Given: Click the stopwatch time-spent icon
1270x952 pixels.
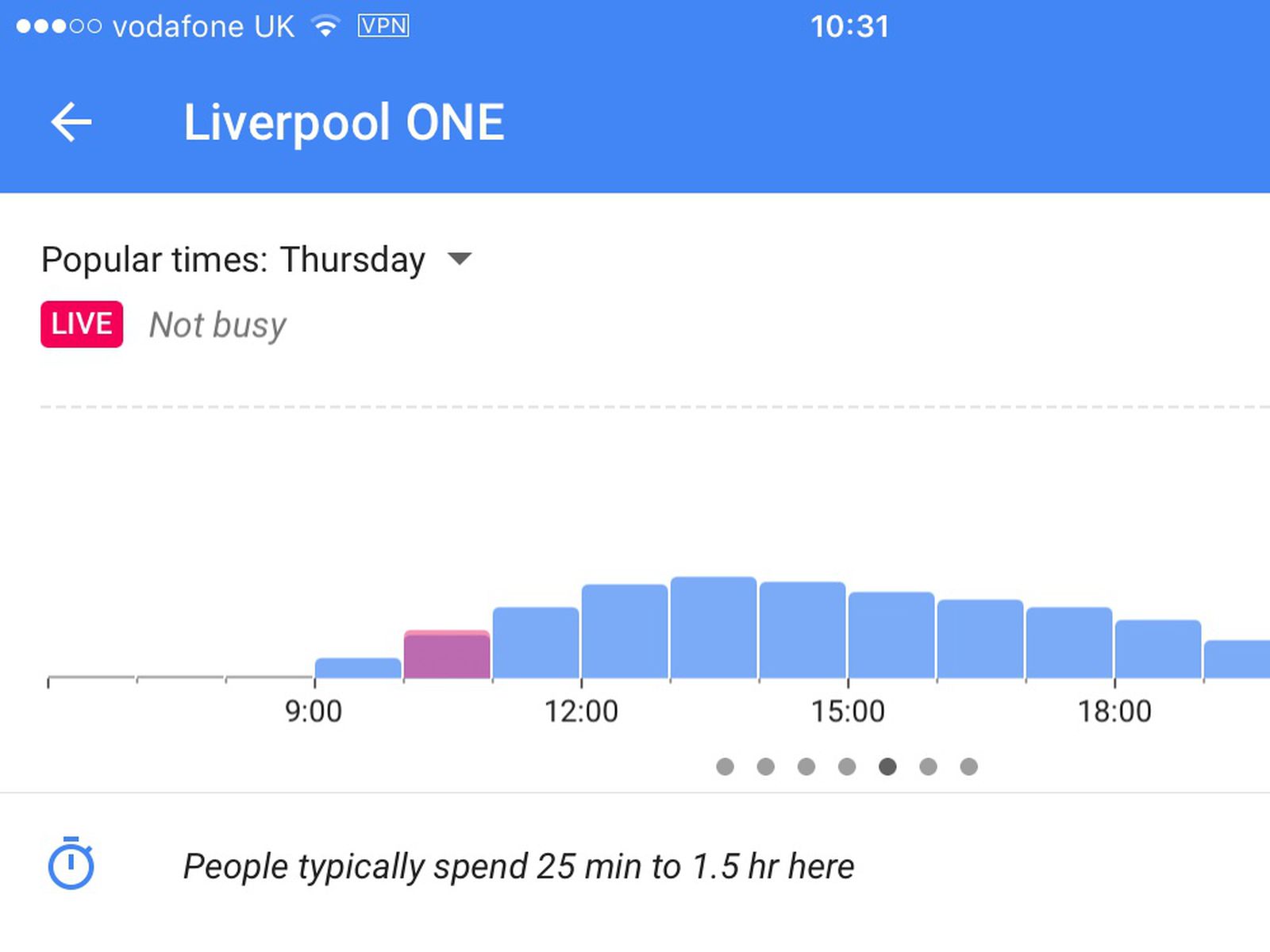Looking at the screenshot, I should (71, 863).
